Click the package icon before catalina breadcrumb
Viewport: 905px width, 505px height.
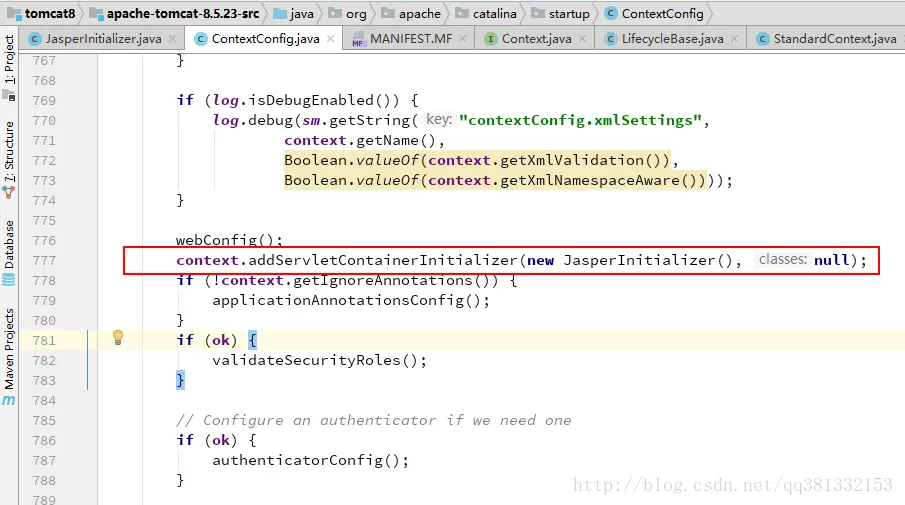[x=462, y=13]
